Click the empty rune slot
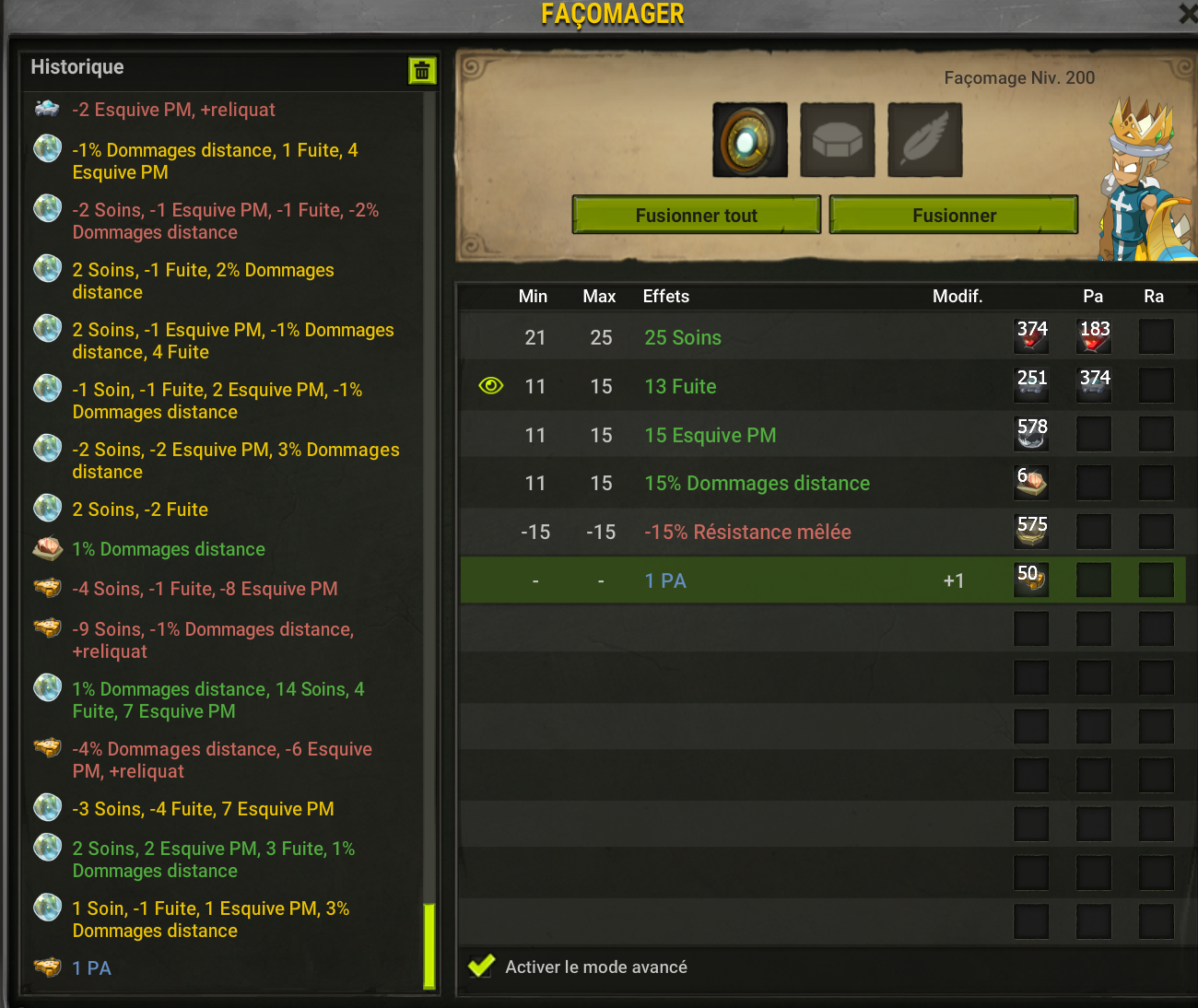The image size is (1198, 1008). point(838,140)
